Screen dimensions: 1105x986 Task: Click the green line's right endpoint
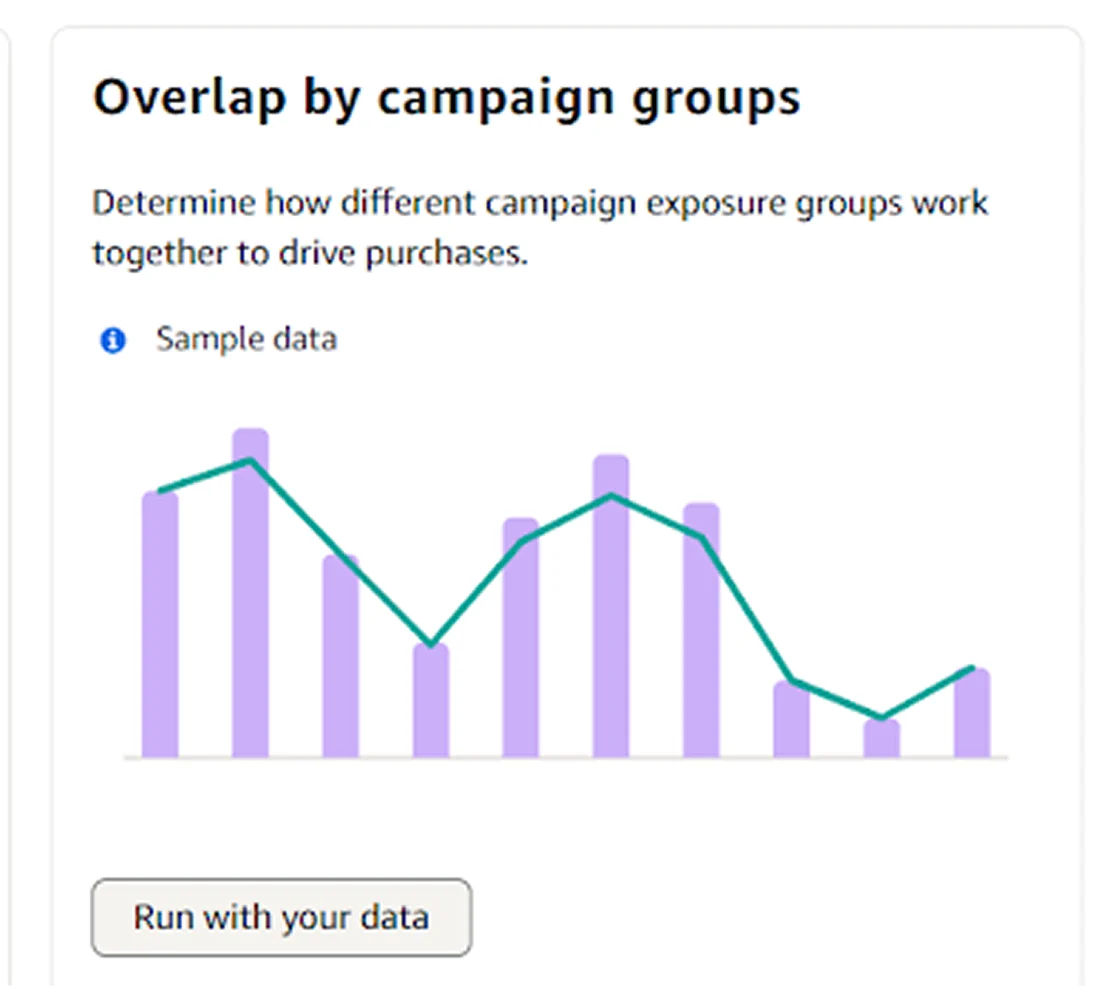(x=971, y=668)
